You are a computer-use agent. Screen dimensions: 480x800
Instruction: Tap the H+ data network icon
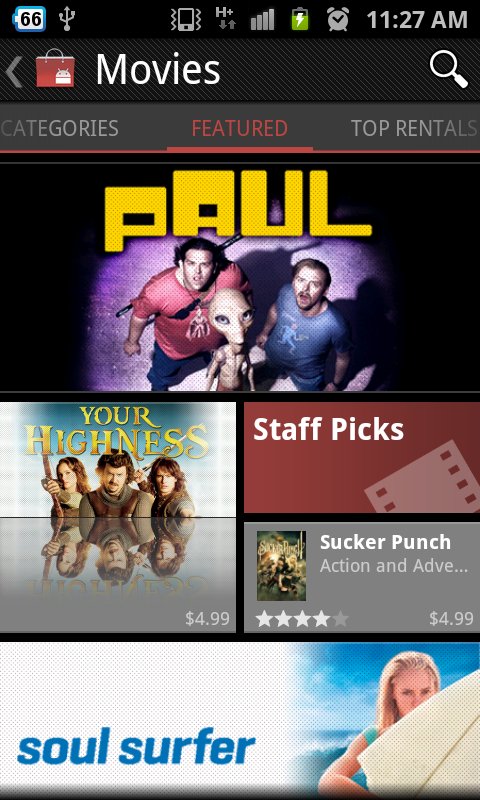225,19
